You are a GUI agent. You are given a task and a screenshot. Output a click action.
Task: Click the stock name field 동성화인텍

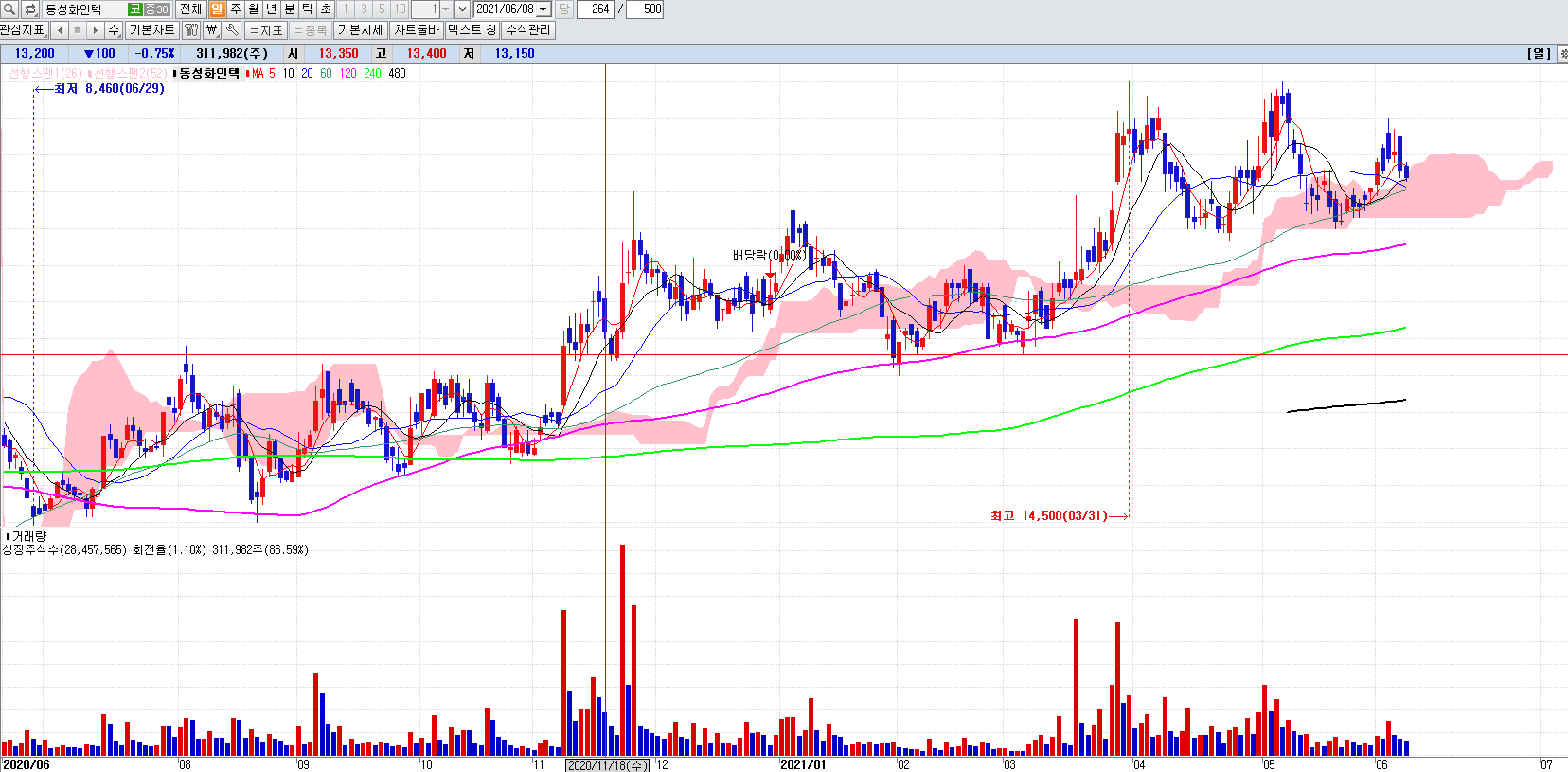83,9
